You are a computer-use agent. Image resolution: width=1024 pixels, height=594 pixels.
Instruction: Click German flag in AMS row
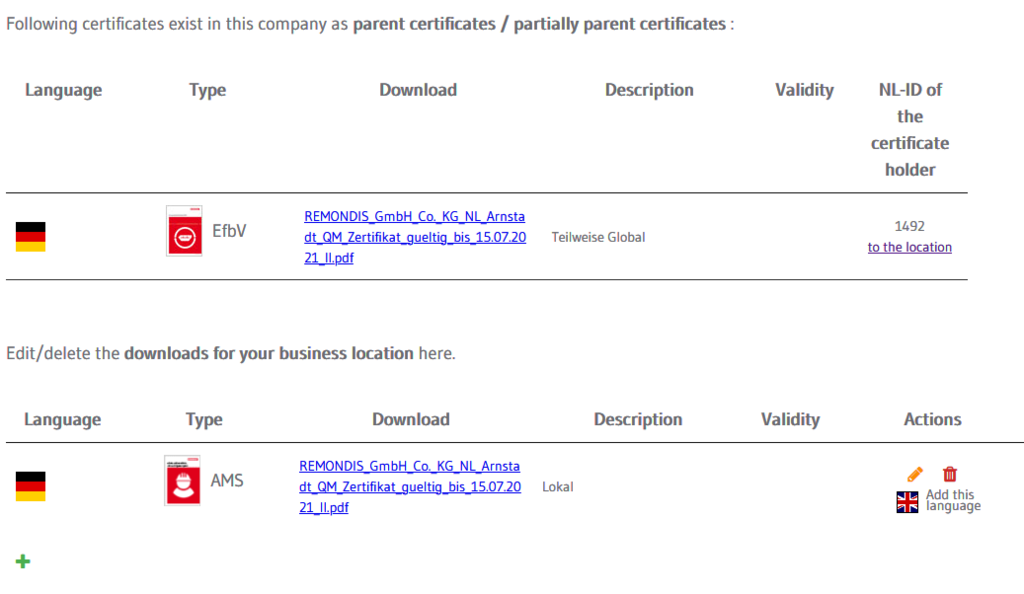click(31, 486)
